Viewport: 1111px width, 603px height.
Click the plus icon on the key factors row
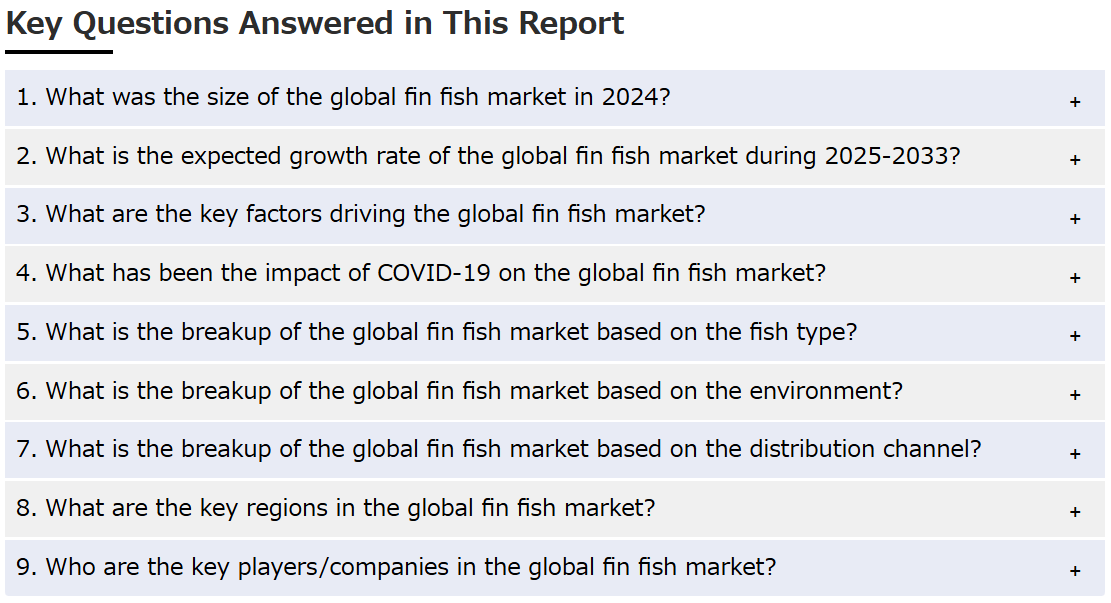[1075, 219]
